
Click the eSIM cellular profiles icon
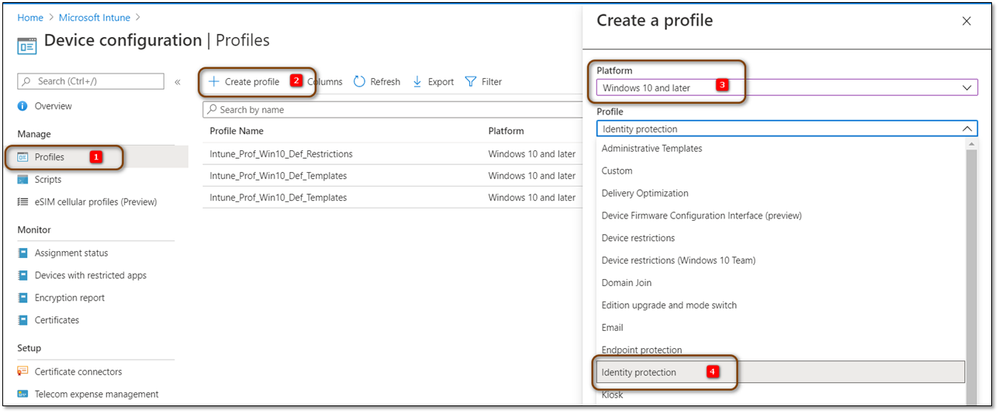[23, 202]
